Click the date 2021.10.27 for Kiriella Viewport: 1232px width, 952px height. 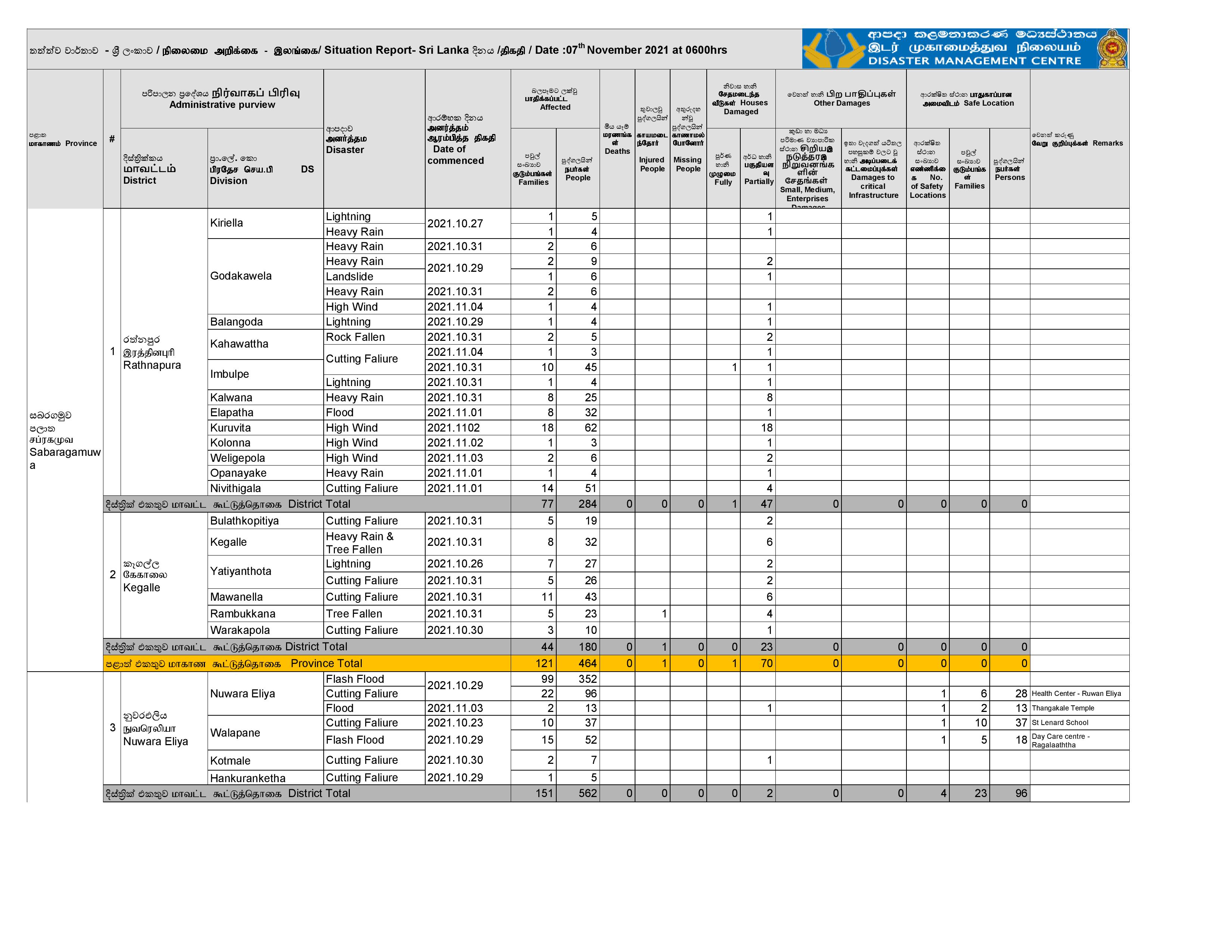468,224
